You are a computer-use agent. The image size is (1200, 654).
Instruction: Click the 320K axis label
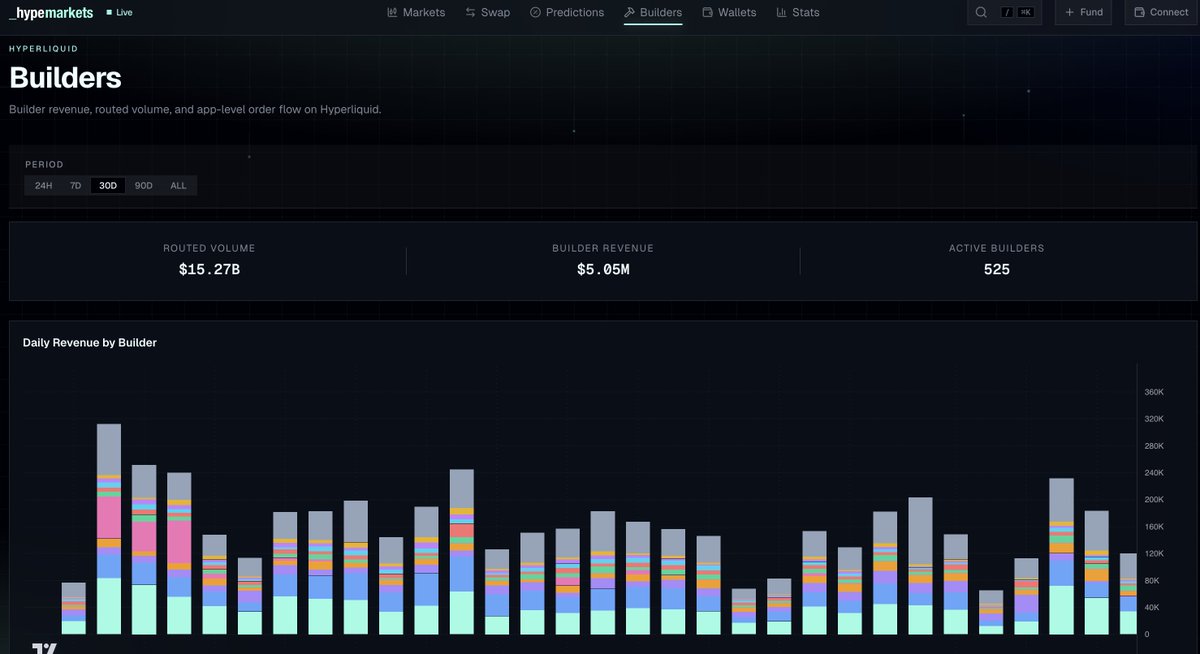(x=1154, y=419)
